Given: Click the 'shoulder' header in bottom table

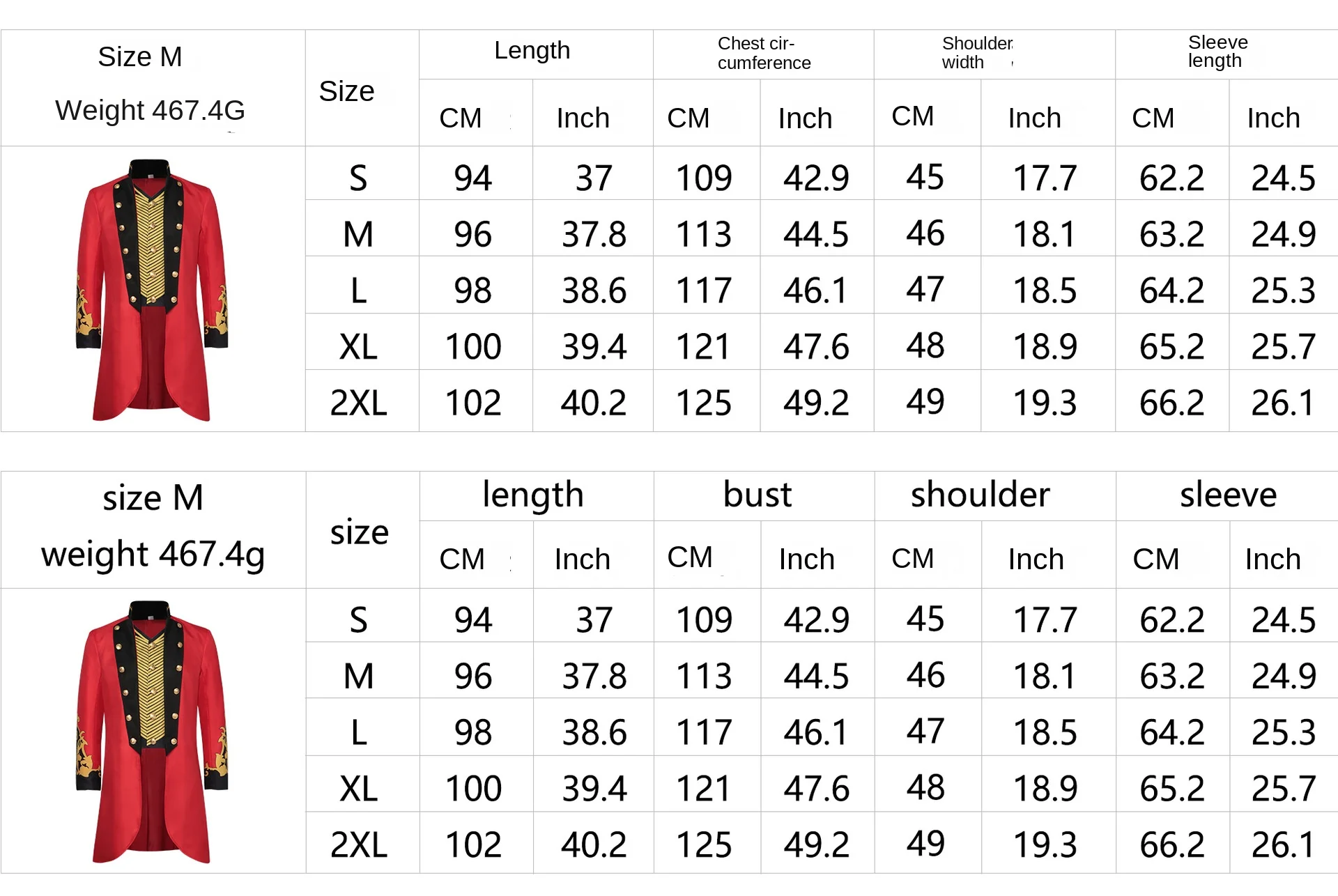Looking at the screenshot, I should coord(980,495).
